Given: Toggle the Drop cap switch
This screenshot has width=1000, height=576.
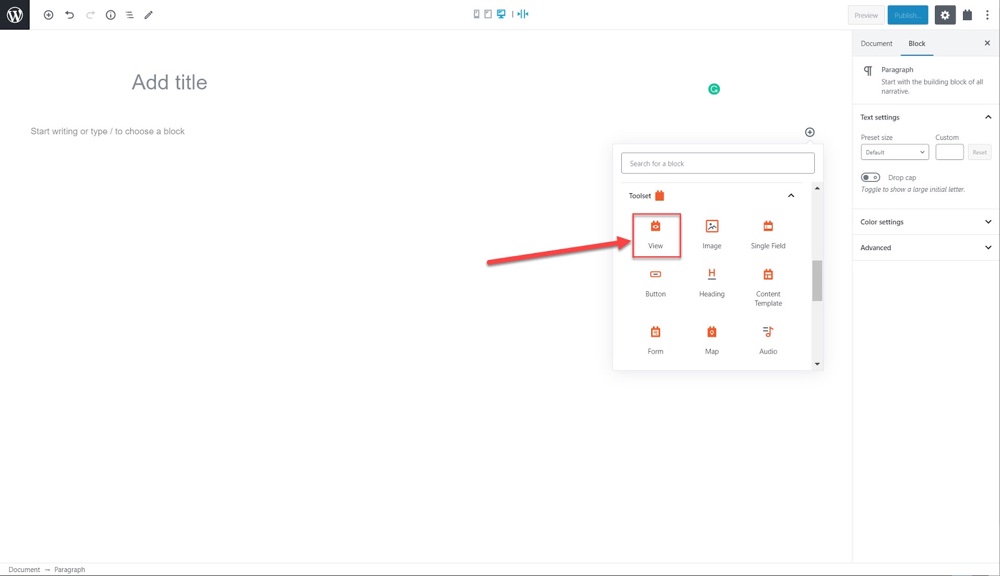Looking at the screenshot, I should [870, 177].
